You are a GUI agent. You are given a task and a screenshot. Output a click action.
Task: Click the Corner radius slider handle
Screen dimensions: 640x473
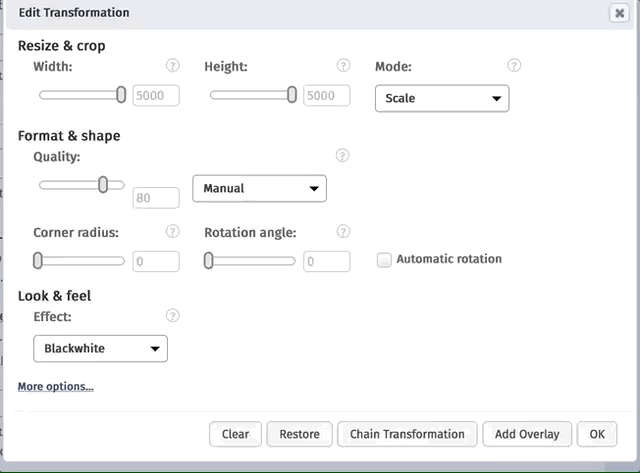coord(38,261)
